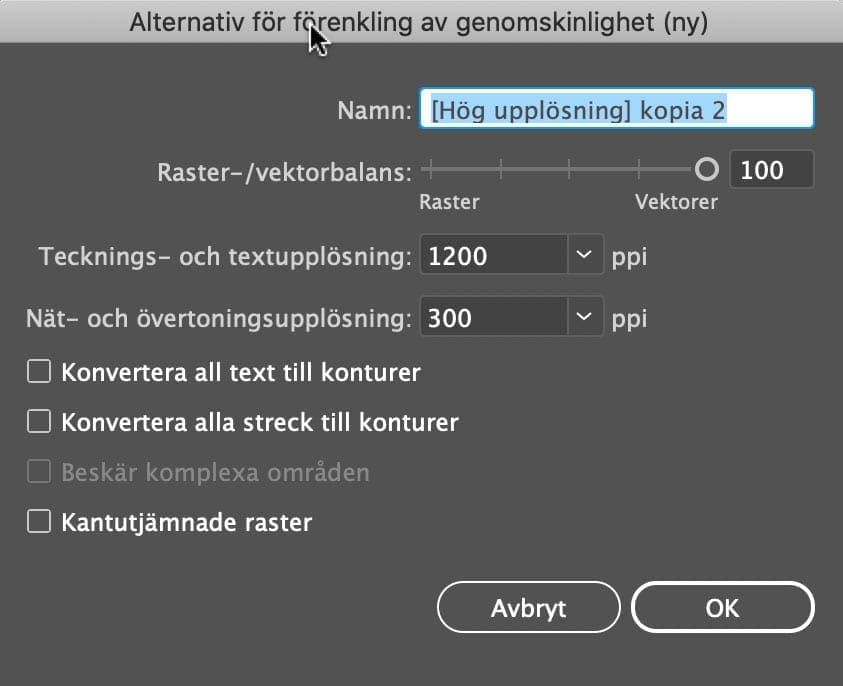Click the Namn: label text

375,110
